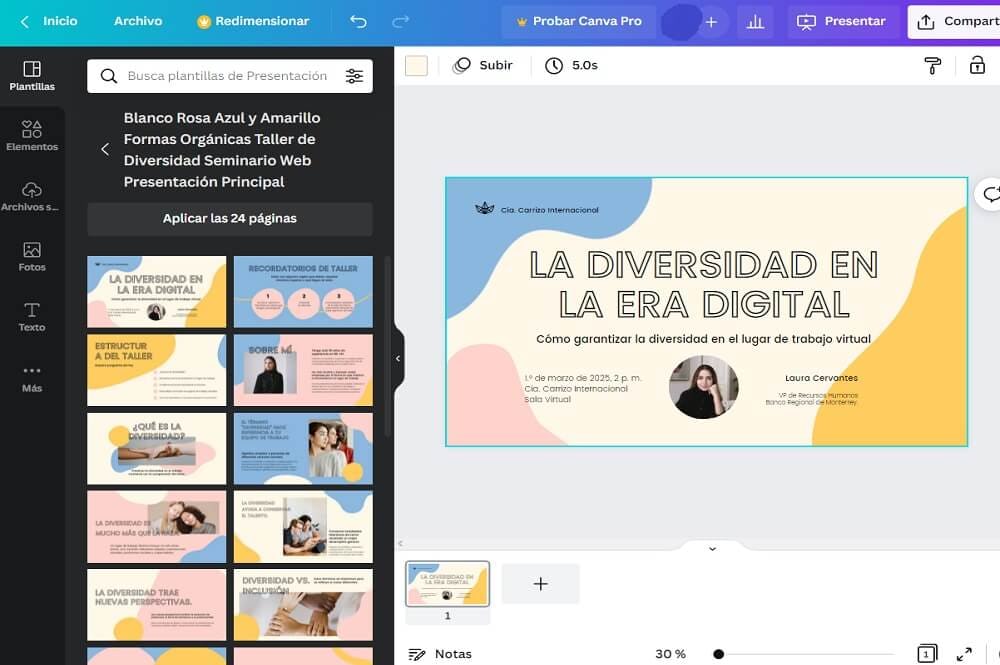Collapse the templates side panel
Viewport: 1000px width, 665px height.
pyautogui.click(x=398, y=358)
